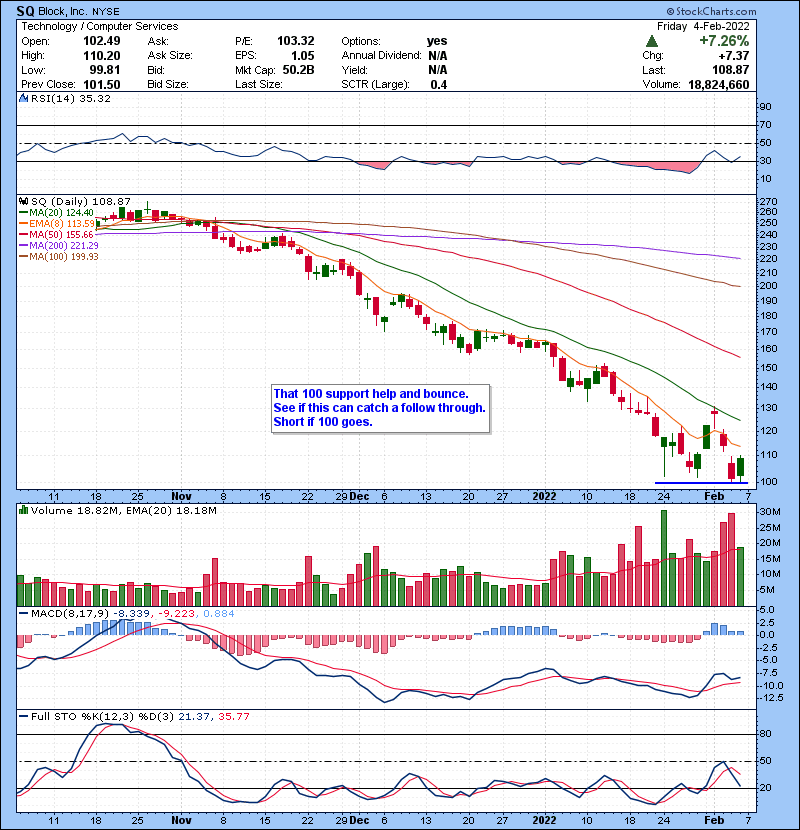Click the RSI(14) 35.32 panel label
The height and width of the screenshot is (830, 800).
(x=71, y=98)
